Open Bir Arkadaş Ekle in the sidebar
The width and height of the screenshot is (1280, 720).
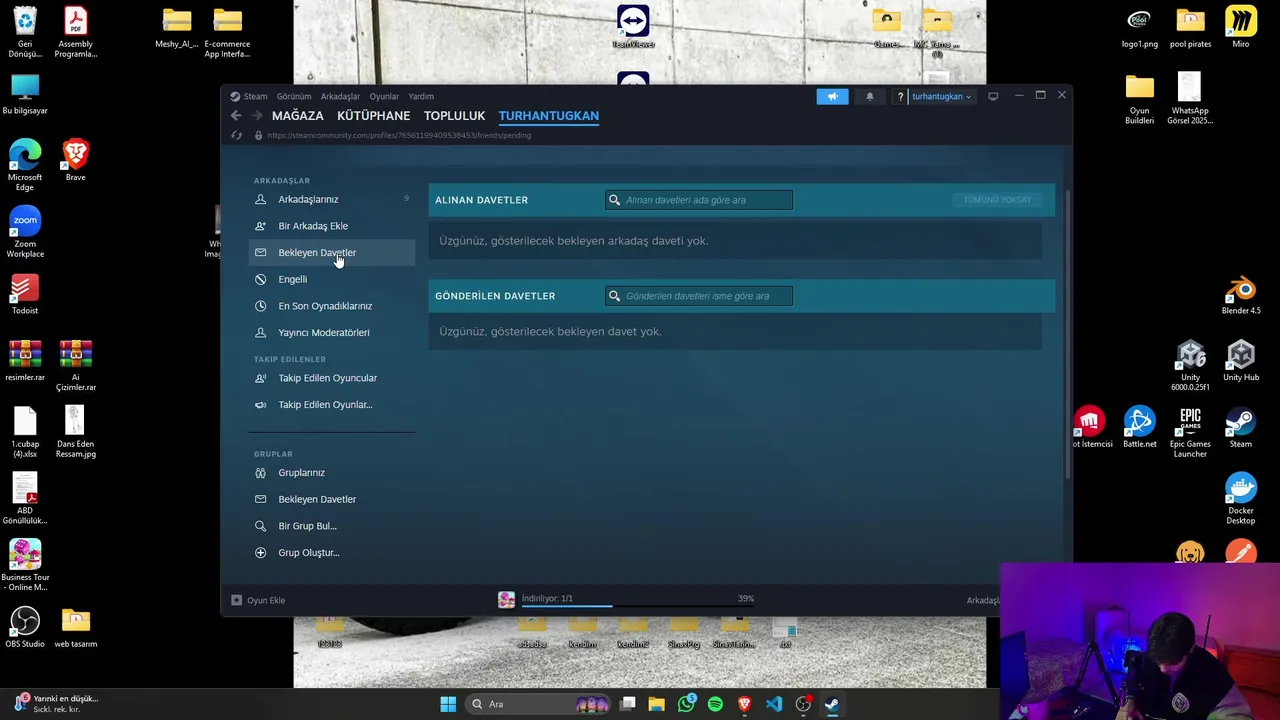click(332, 226)
